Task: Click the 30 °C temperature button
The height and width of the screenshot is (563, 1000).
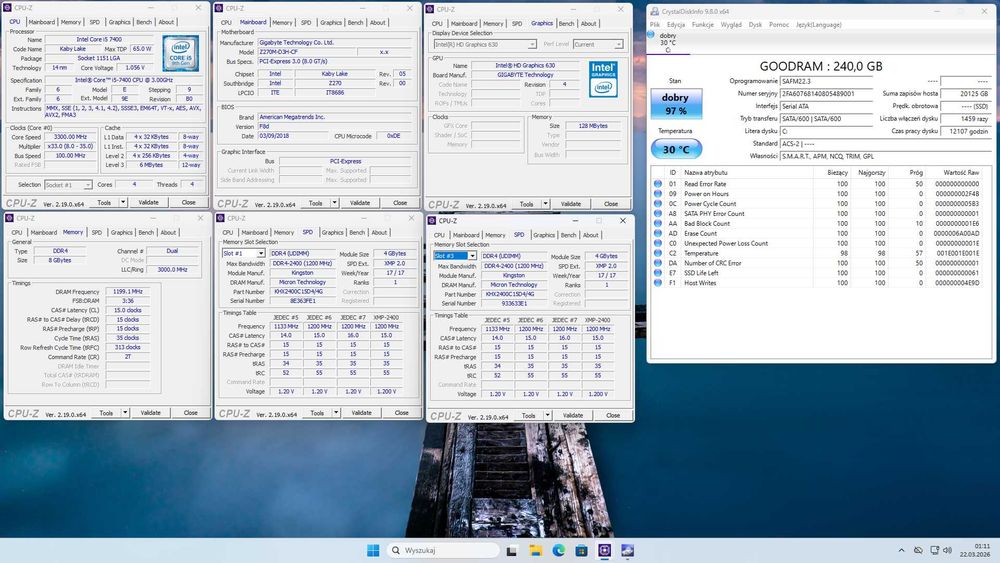Action: pos(676,149)
